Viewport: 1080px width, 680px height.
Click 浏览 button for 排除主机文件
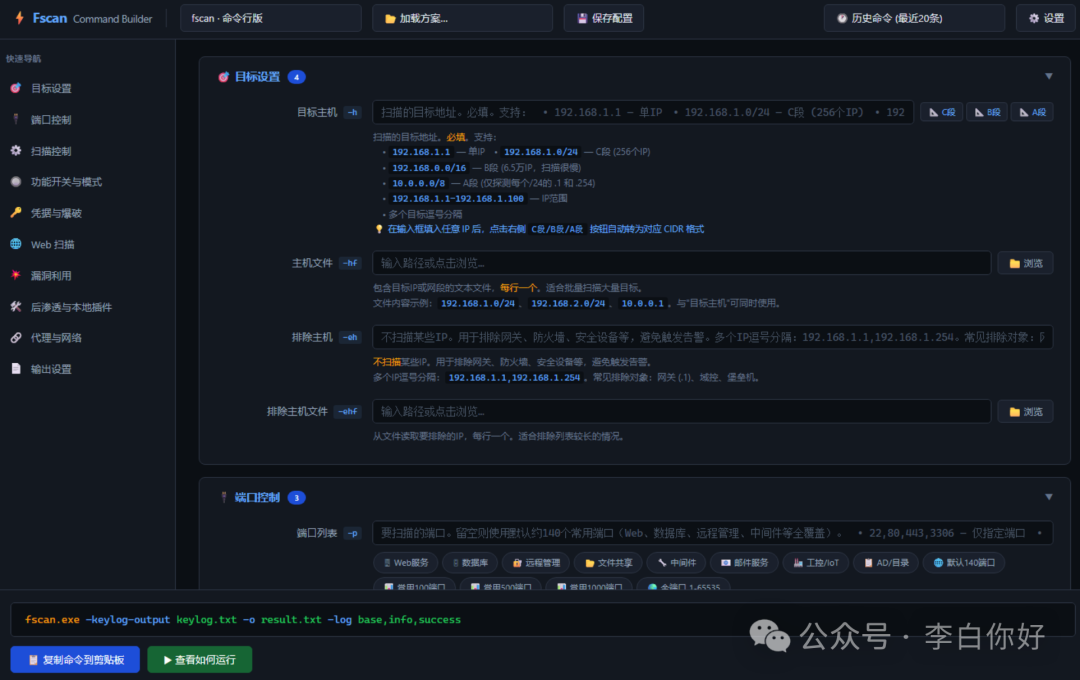1026,411
